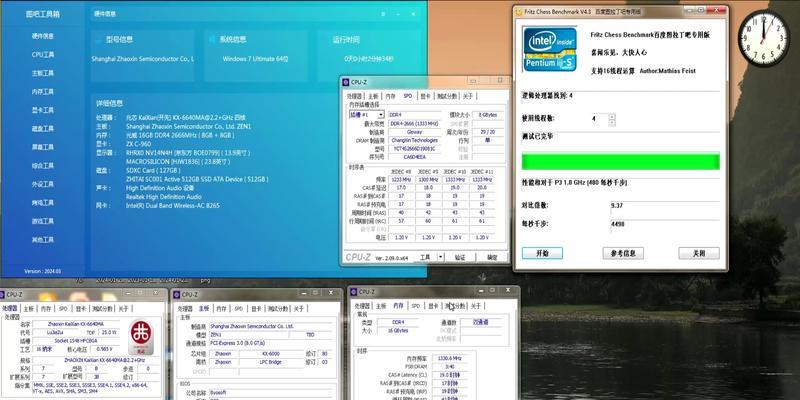Open SPD tab in CPU-Z mainboard window
The height and width of the screenshot is (400, 800).
pyautogui.click(x=238, y=309)
